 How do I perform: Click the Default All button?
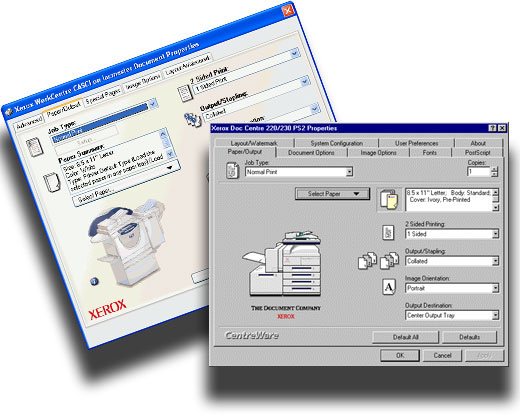(405, 337)
